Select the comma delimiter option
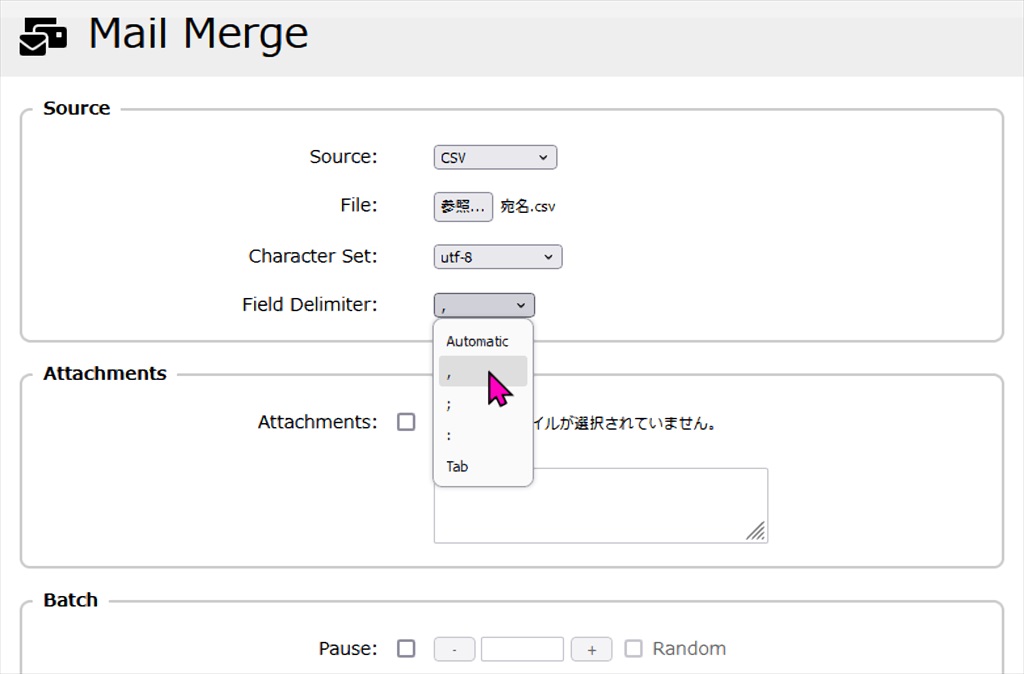This screenshot has width=1024, height=674. click(x=482, y=372)
